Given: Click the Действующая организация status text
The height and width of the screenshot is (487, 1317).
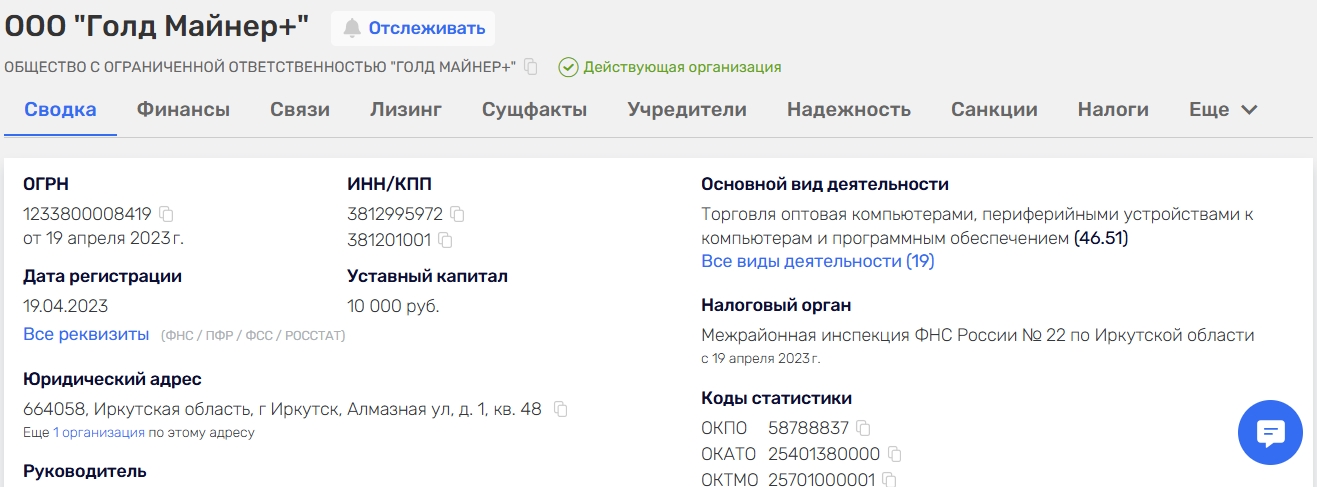Looking at the screenshot, I should click(x=682, y=67).
